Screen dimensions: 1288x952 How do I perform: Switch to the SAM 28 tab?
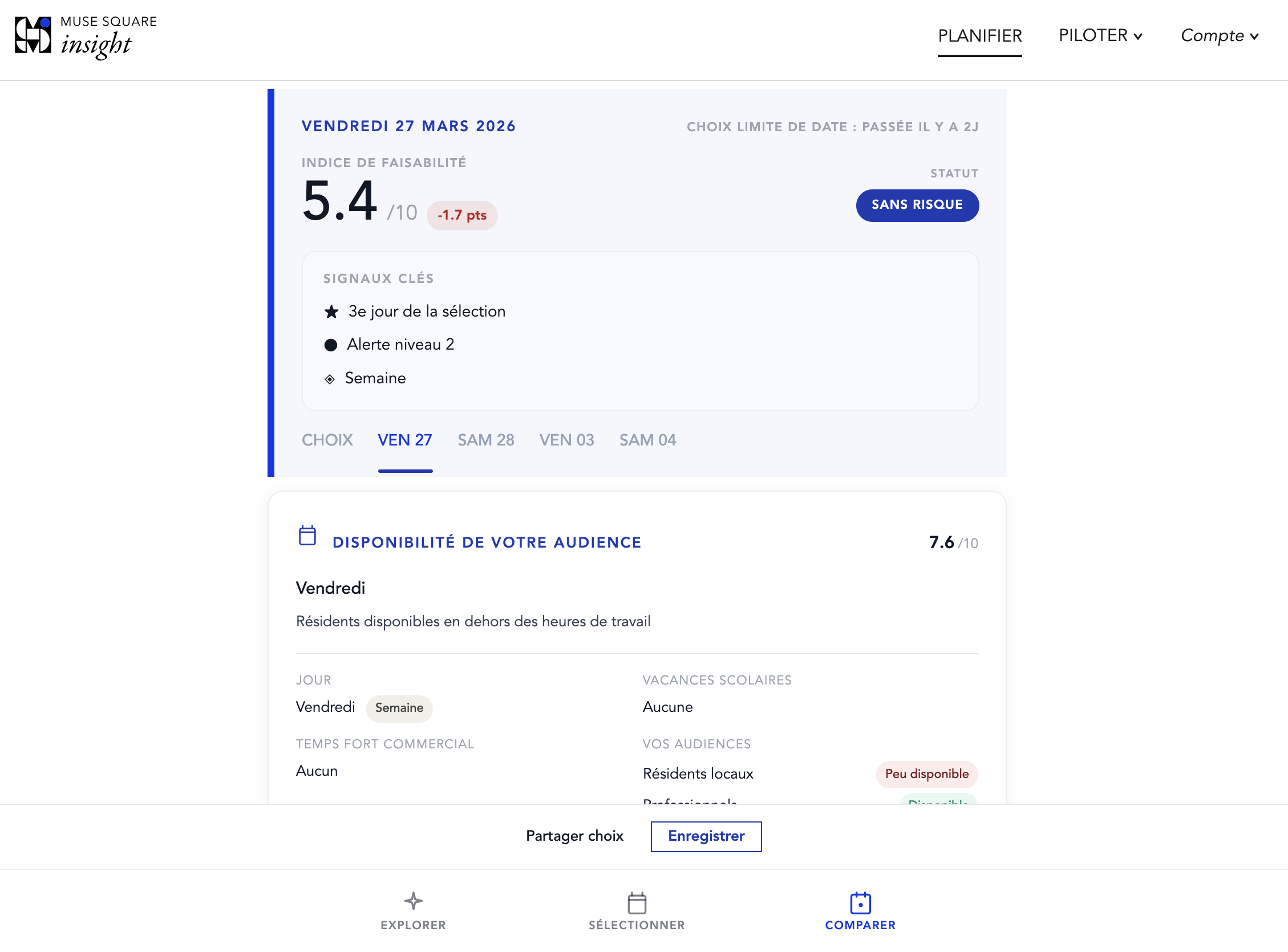(x=486, y=440)
